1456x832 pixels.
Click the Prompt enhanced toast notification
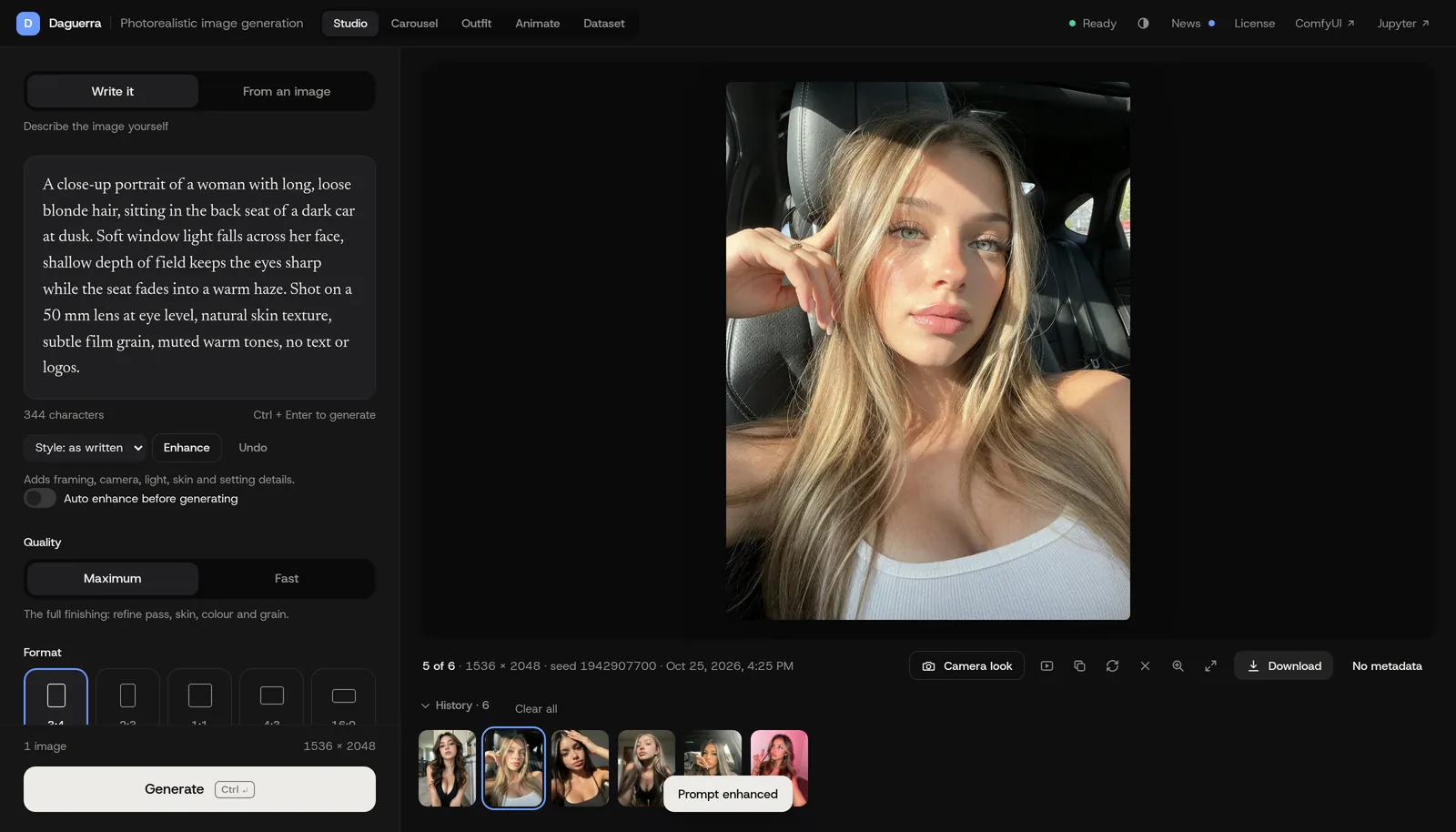point(728,794)
